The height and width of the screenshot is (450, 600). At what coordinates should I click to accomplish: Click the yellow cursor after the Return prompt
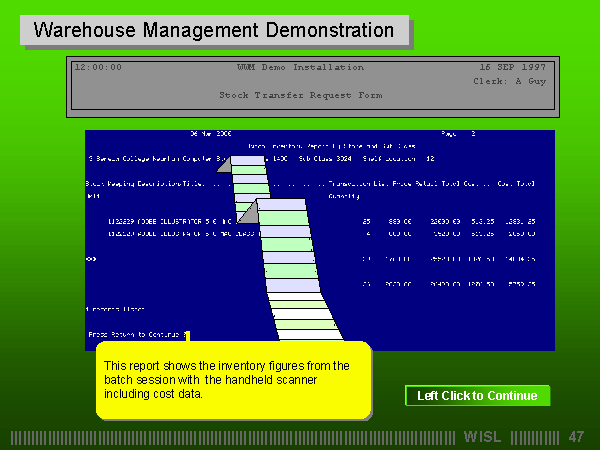pyautogui.click(x=187, y=334)
